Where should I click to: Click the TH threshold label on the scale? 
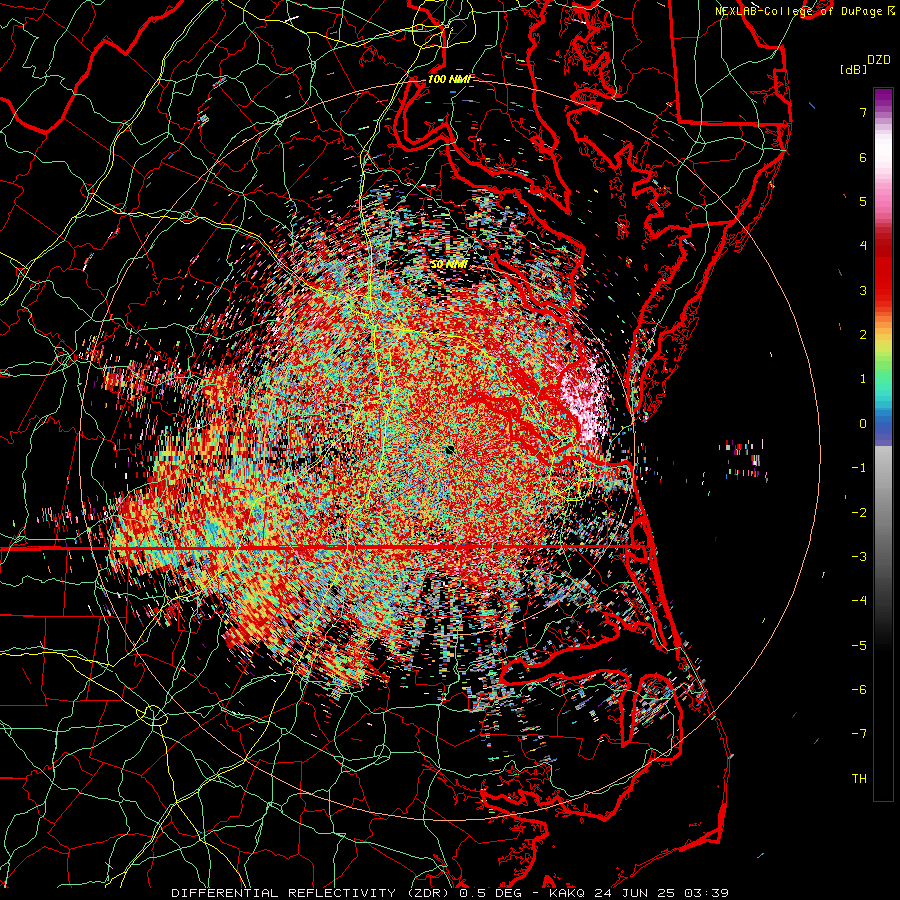click(x=859, y=779)
